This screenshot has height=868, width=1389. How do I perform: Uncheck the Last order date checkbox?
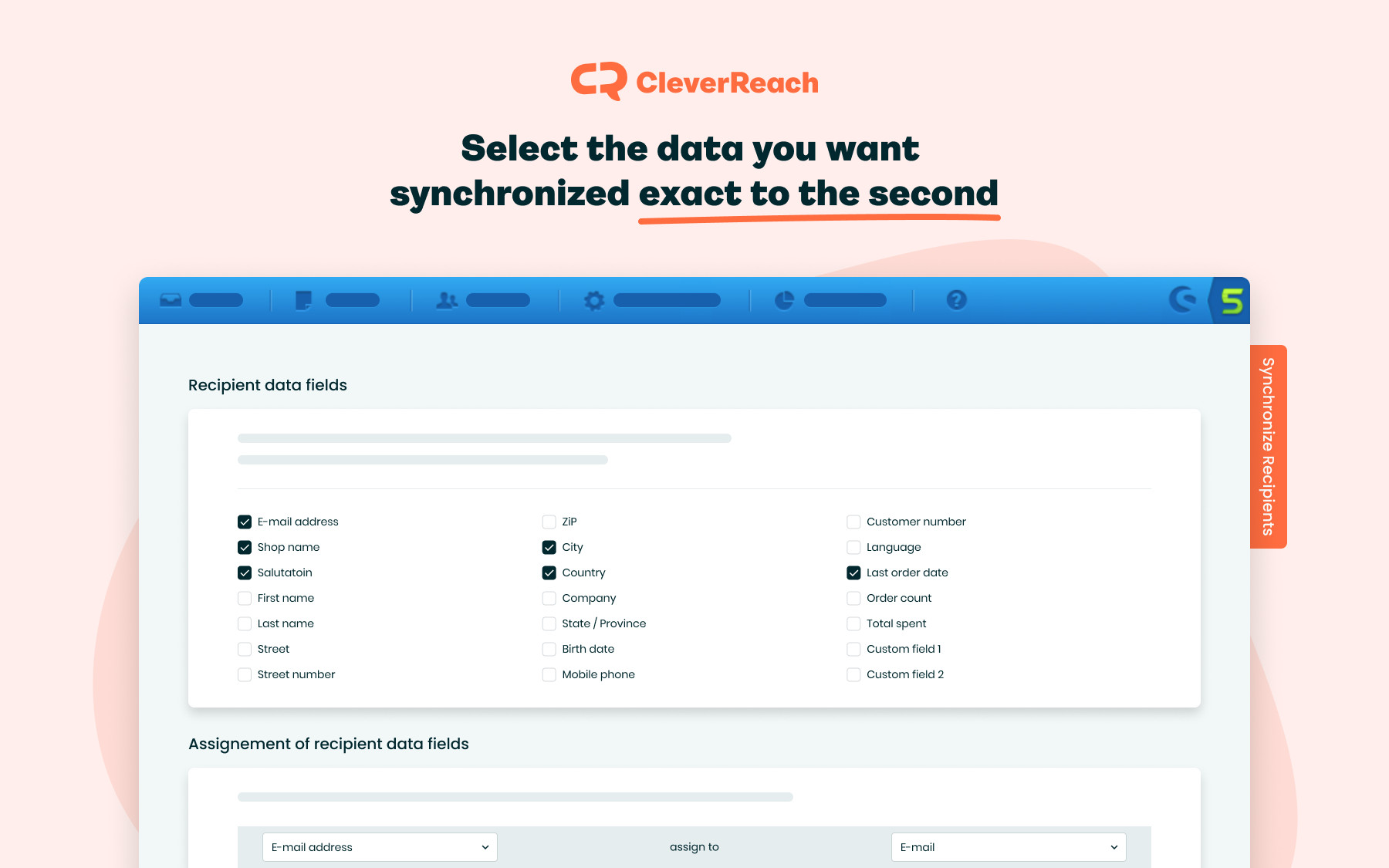point(853,572)
